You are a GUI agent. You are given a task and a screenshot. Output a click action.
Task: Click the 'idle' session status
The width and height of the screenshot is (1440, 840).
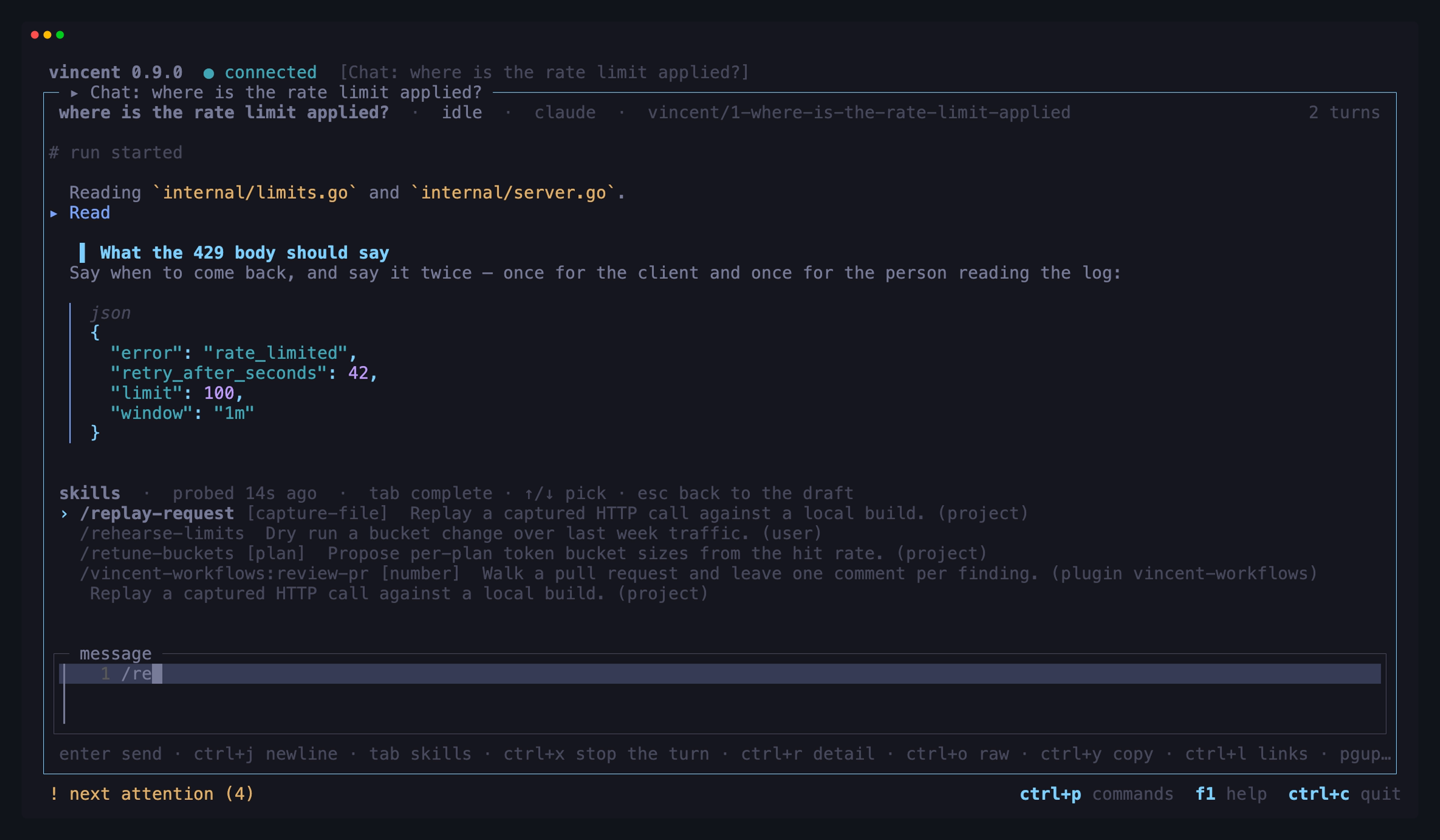(x=462, y=113)
